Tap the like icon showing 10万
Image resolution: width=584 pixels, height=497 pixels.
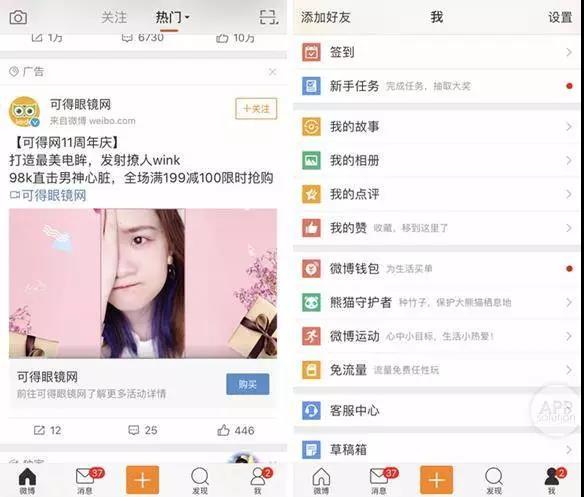click(222, 38)
